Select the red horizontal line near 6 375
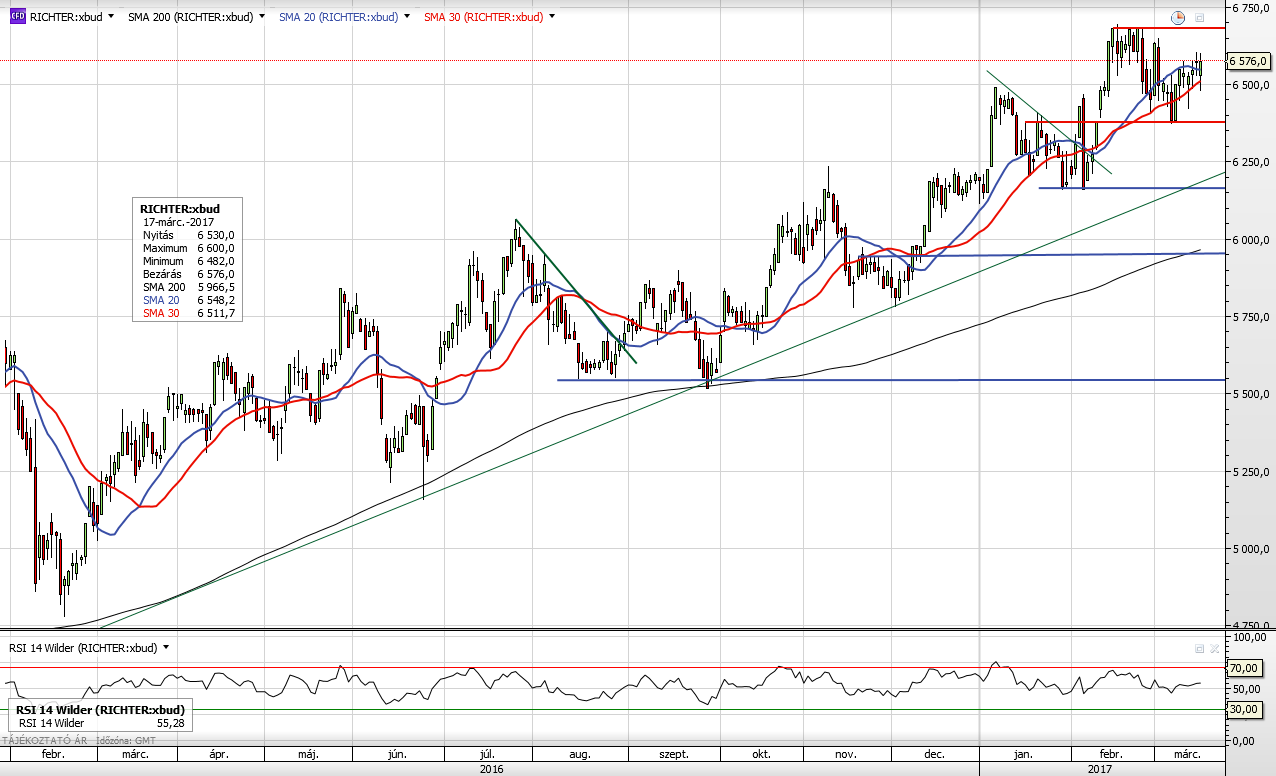Image resolution: width=1276 pixels, height=776 pixels. (1125, 122)
